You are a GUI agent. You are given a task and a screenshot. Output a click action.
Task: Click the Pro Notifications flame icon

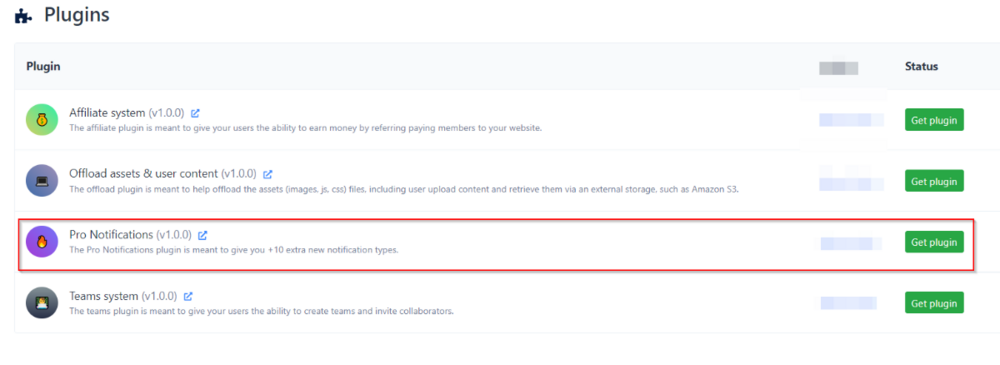pos(42,242)
